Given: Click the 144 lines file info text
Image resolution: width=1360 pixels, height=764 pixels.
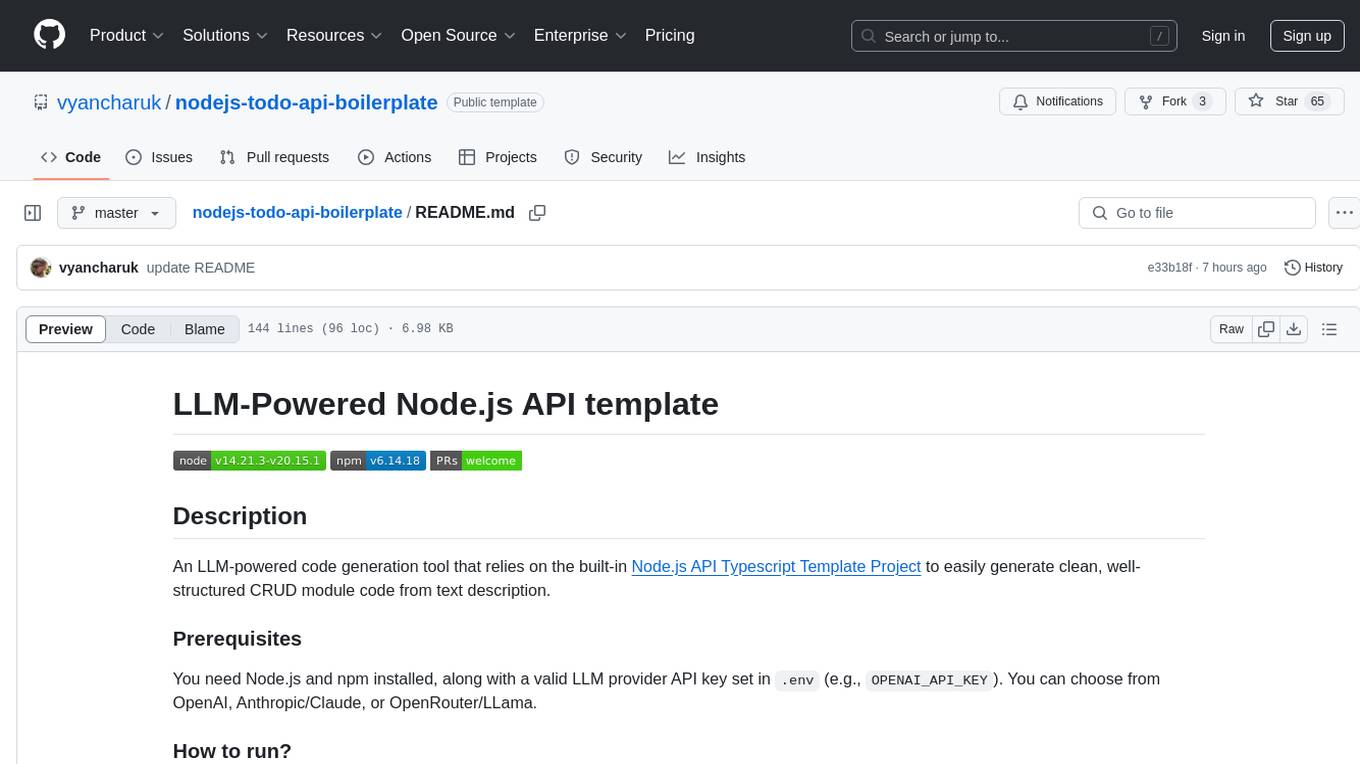Looking at the screenshot, I should 350,329.
